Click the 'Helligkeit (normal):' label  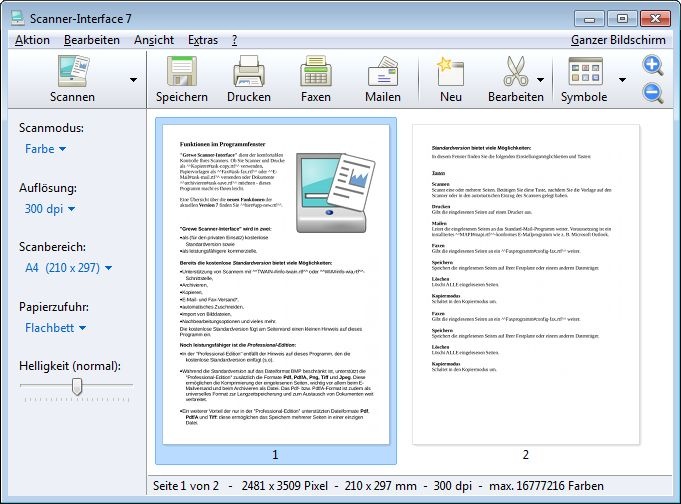coord(70,366)
